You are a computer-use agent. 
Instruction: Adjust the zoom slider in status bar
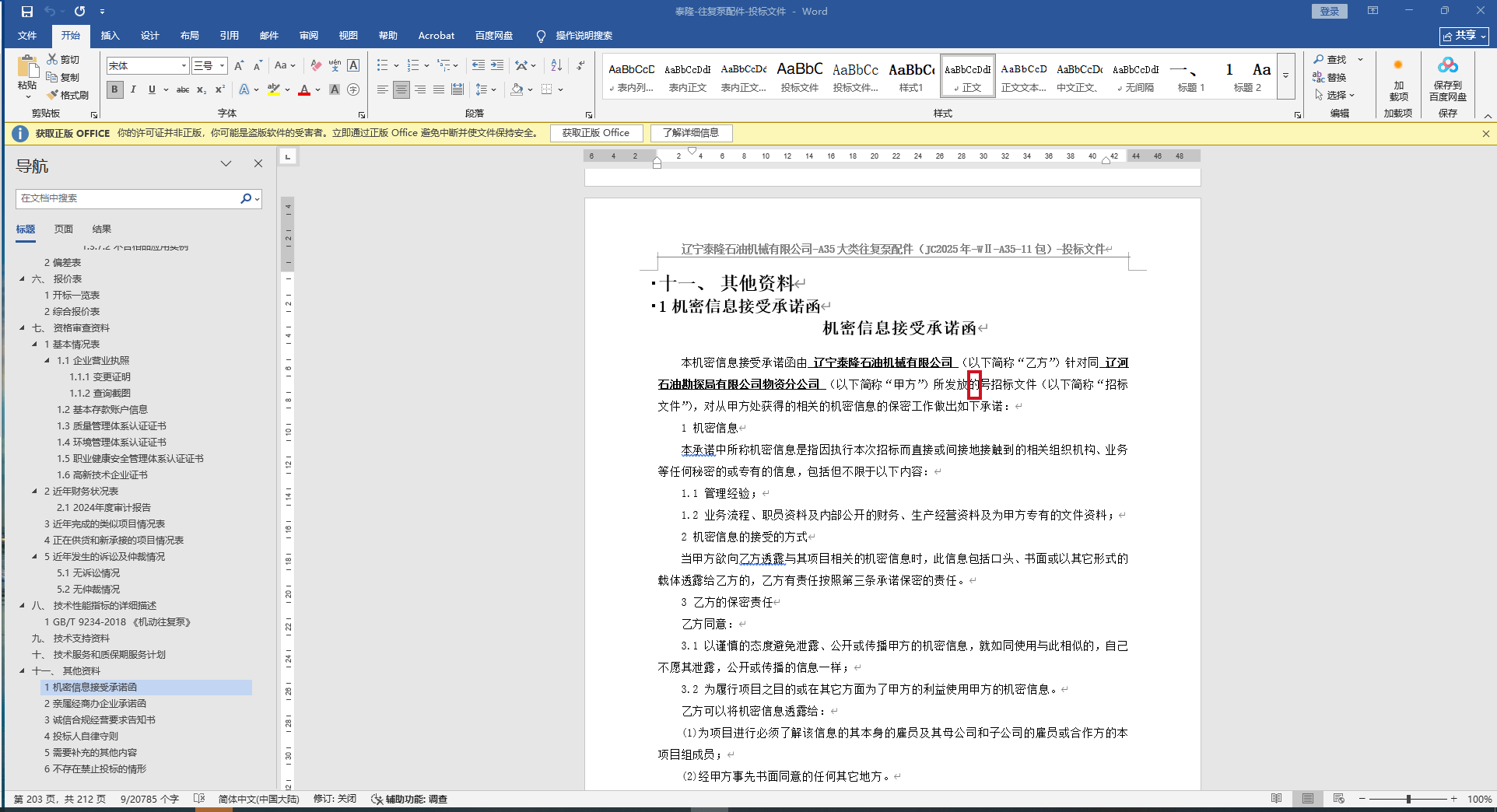tap(1408, 799)
